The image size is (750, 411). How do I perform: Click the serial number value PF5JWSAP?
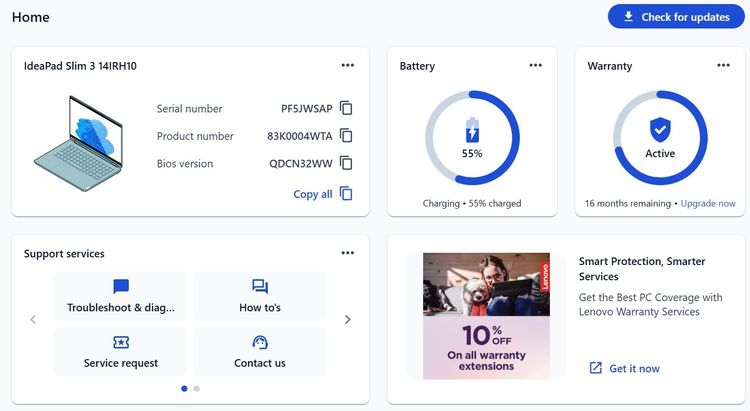(307, 109)
